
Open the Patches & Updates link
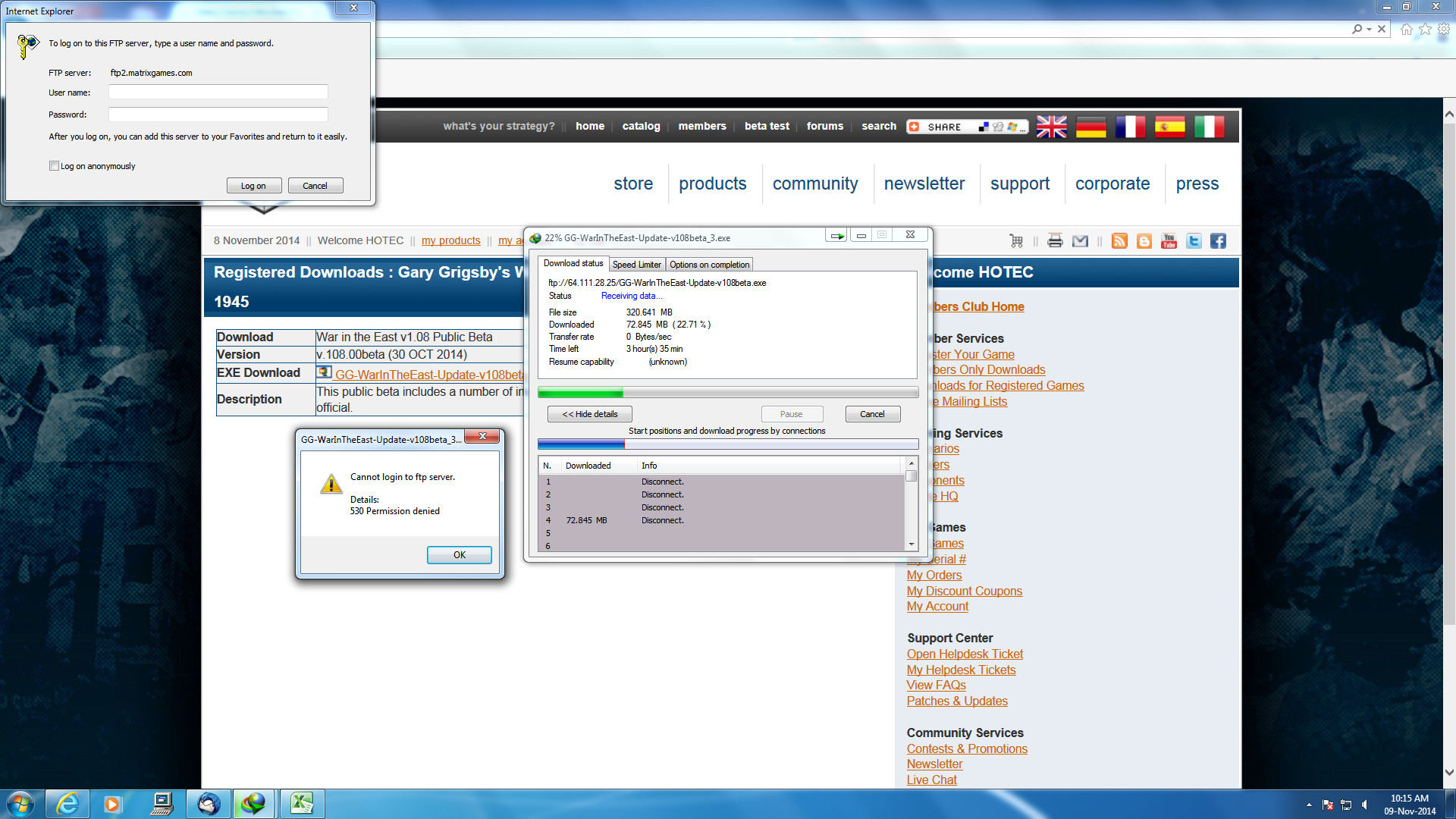pos(957,701)
